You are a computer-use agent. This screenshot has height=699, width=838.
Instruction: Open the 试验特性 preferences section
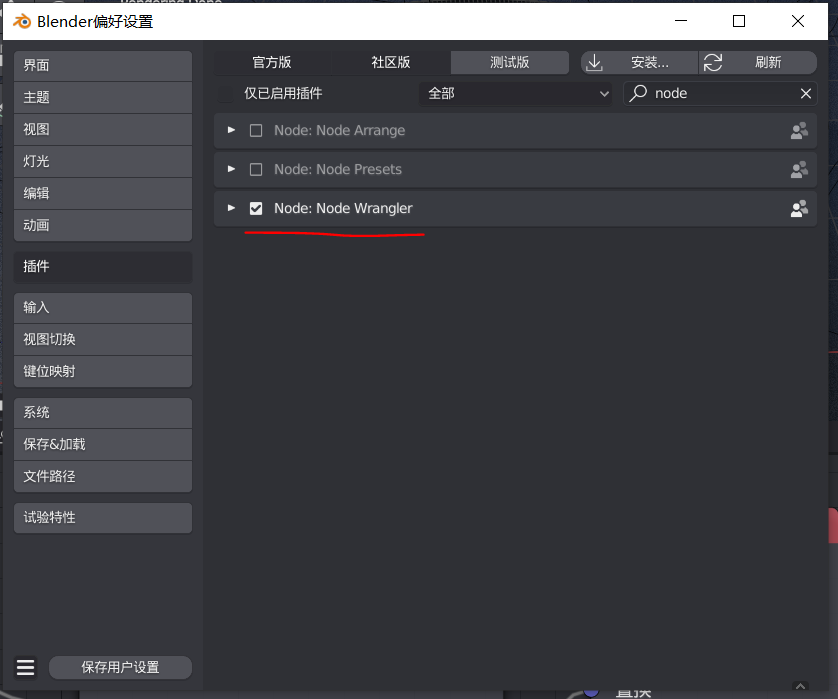[x=102, y=518]
